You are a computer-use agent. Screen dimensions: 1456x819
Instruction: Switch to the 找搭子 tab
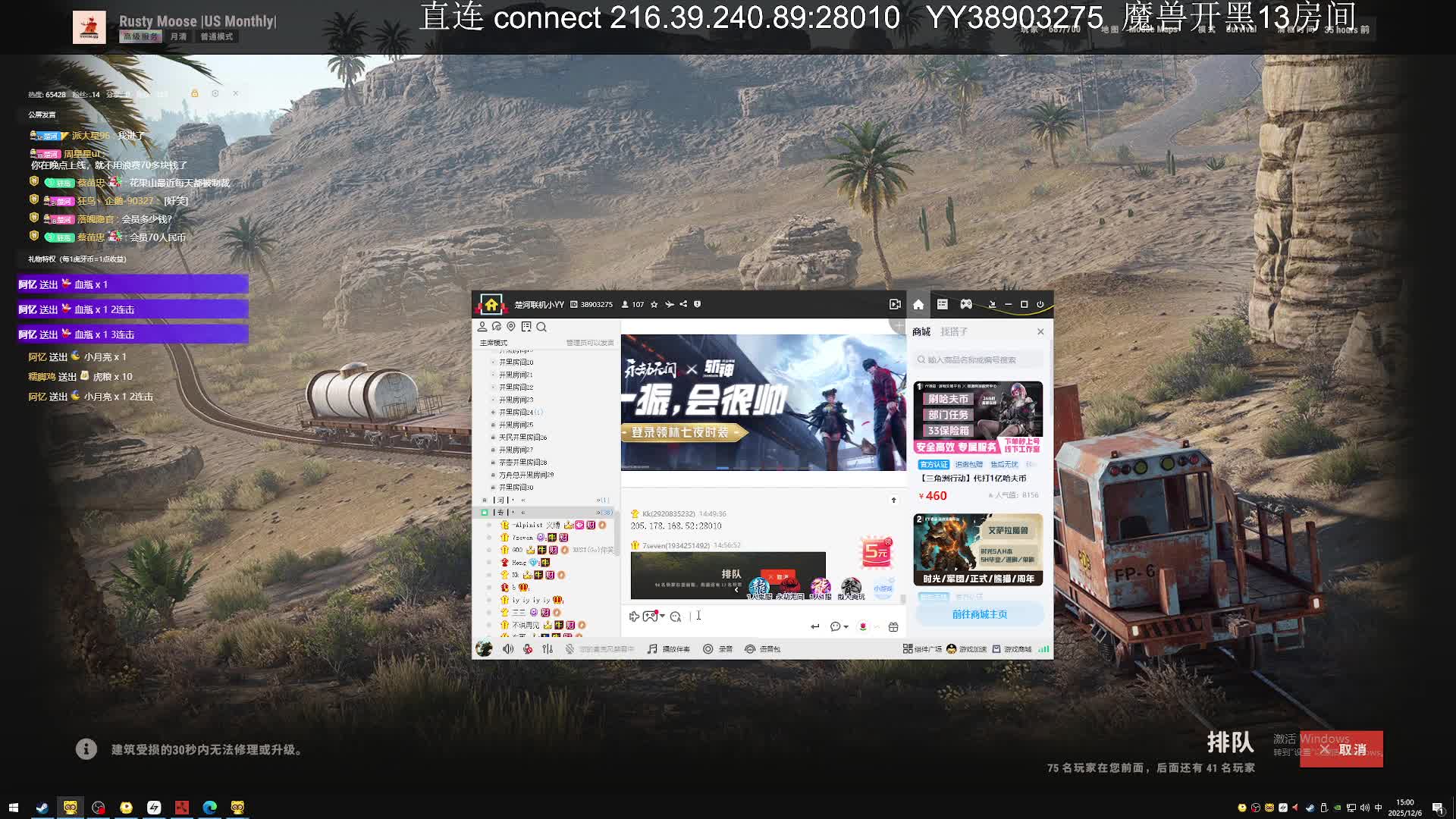point(953,331)
